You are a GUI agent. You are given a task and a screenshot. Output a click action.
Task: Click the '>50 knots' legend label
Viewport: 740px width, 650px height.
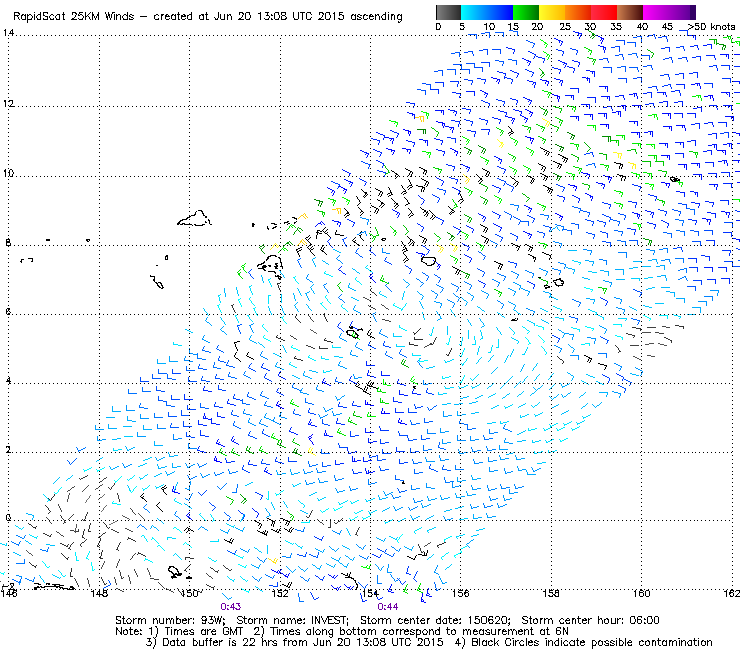711,27
